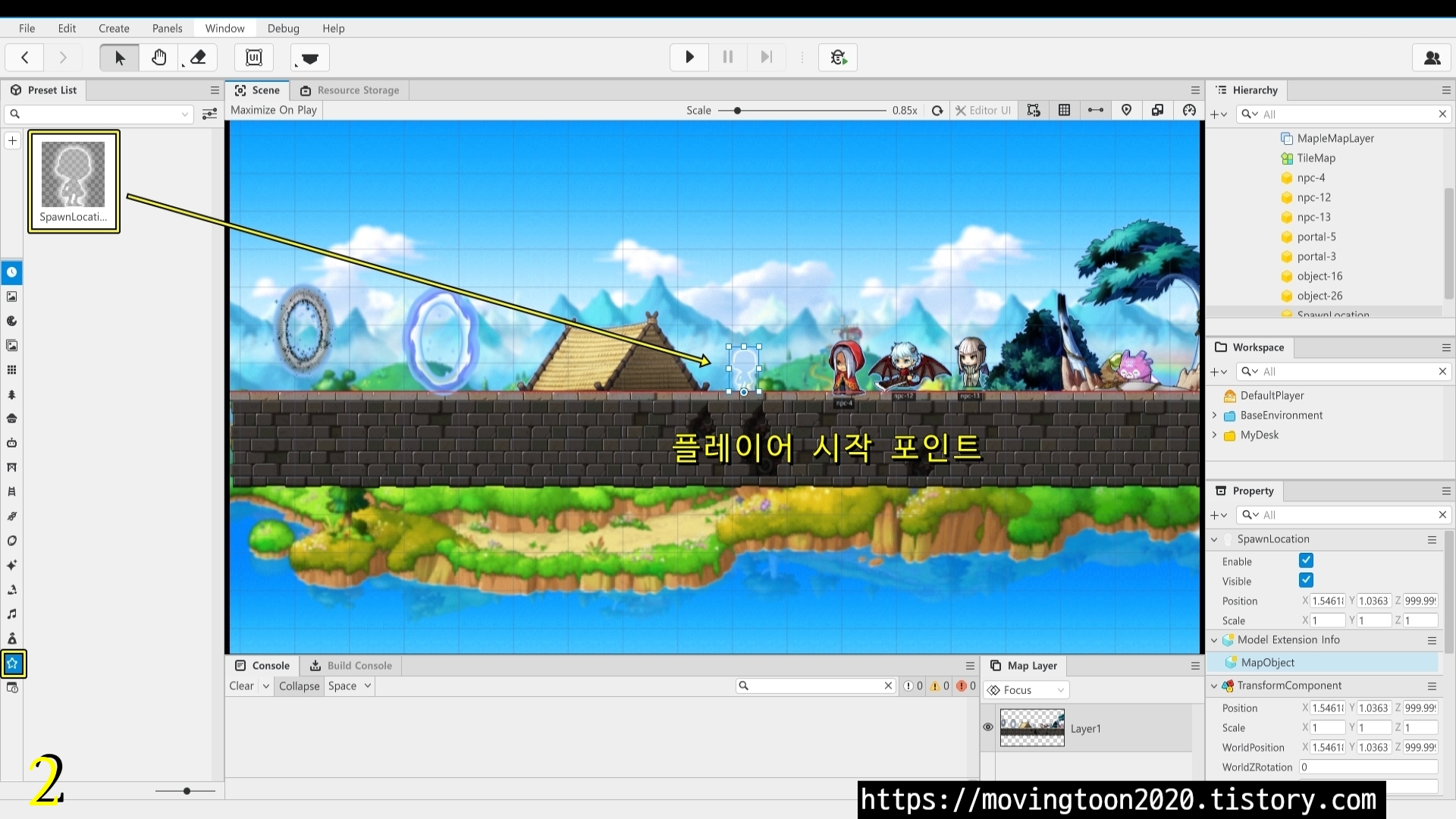
Task: Reset scale with the refresh icon
Action: 937,111
